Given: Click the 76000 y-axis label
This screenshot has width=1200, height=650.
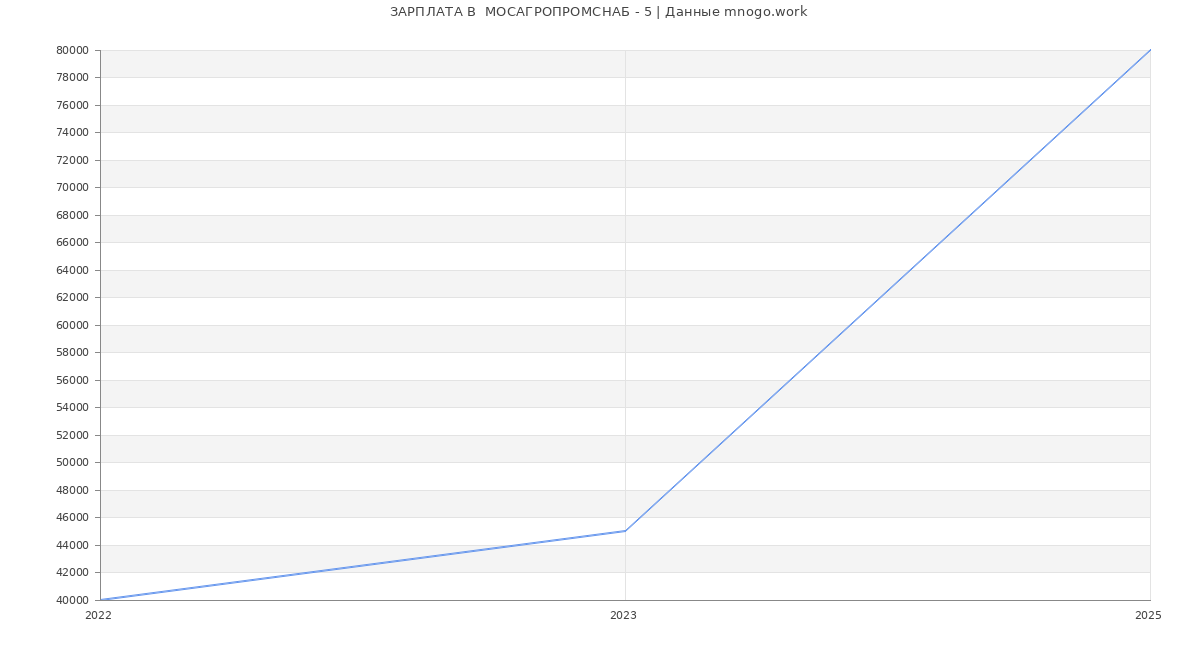Looking at the screenshot, I should 72,105.
